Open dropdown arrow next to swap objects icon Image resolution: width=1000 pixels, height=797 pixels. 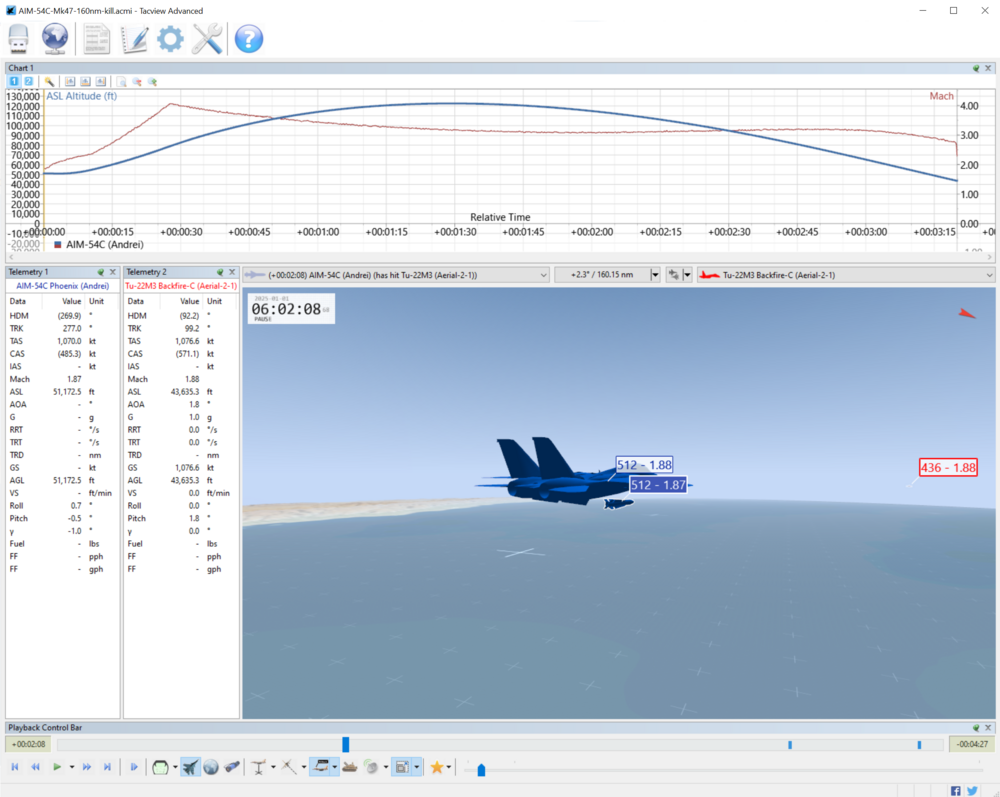(x=687, y=275)
